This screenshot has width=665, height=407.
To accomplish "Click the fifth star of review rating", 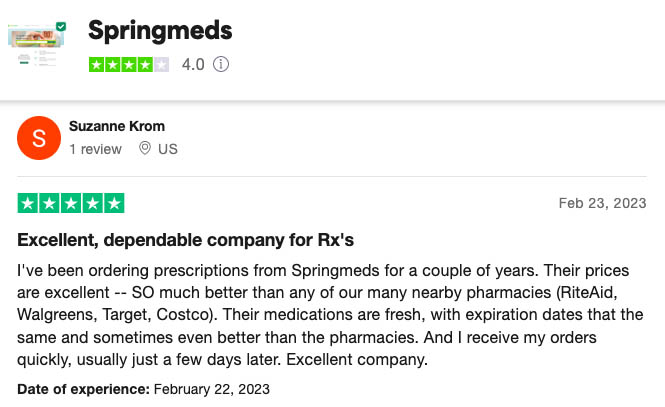I will 114,203.
